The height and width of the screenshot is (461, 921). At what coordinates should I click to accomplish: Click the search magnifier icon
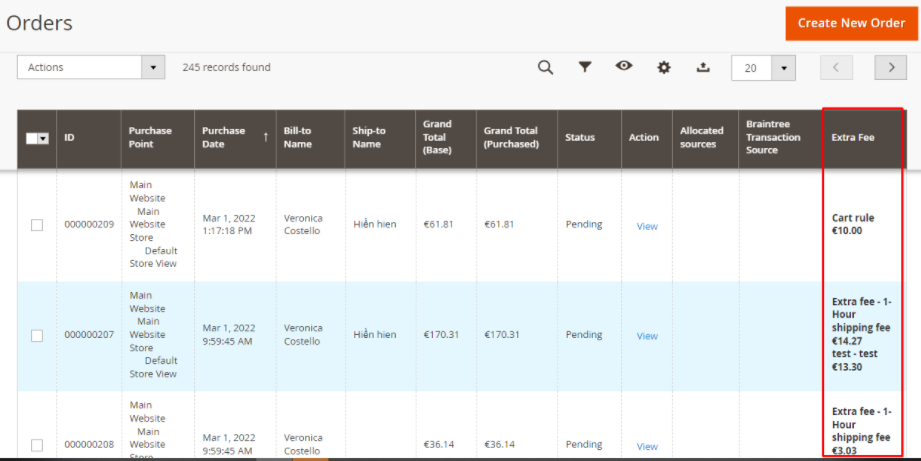click(x=545, y=67)
